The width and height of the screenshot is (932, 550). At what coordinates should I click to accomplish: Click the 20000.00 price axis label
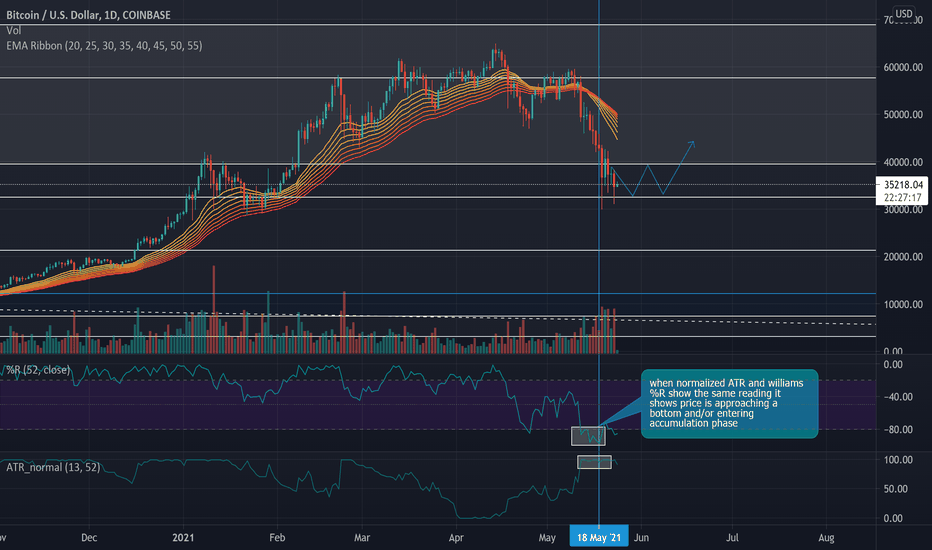click(903, 257)
